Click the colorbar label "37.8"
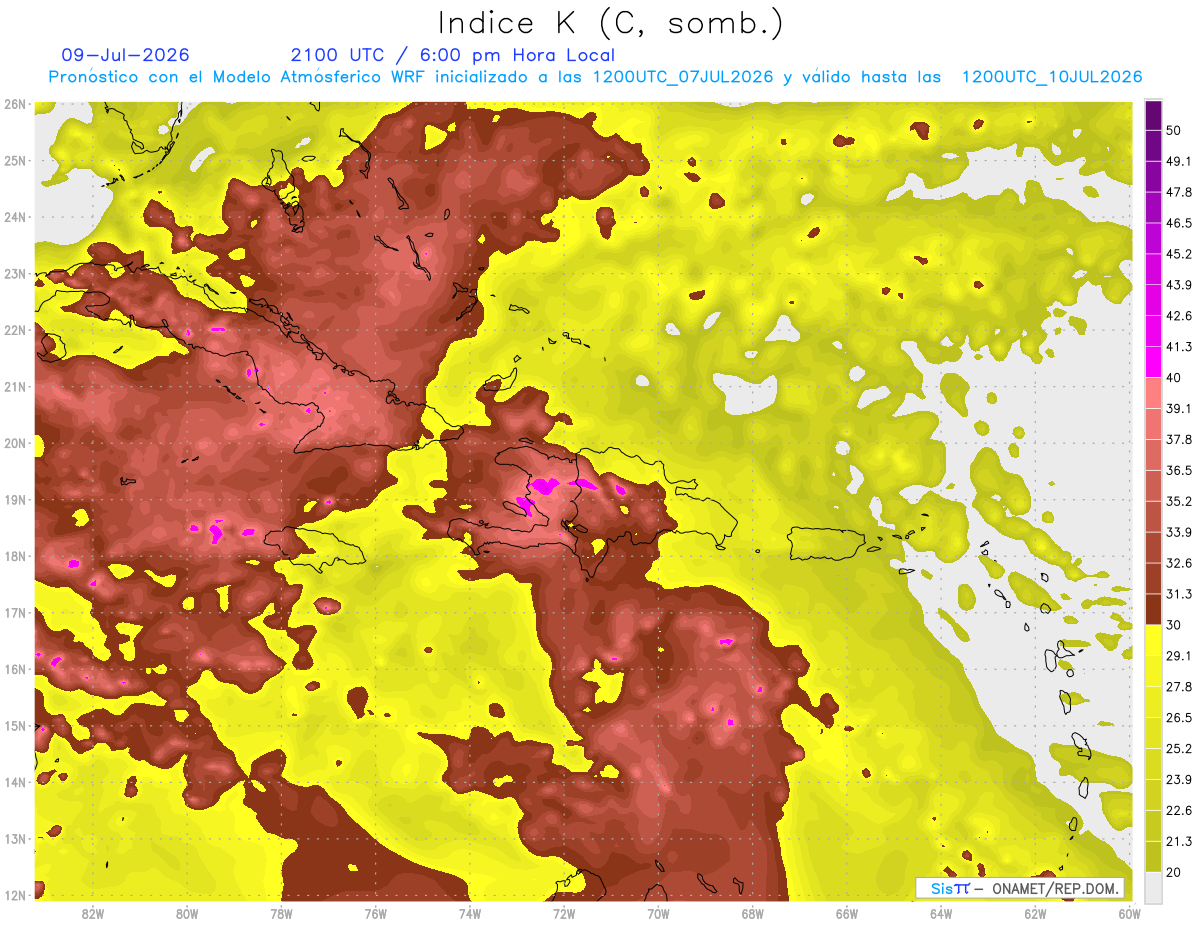Screen dimensions: 1200x927 click(x=1179, y=439)
